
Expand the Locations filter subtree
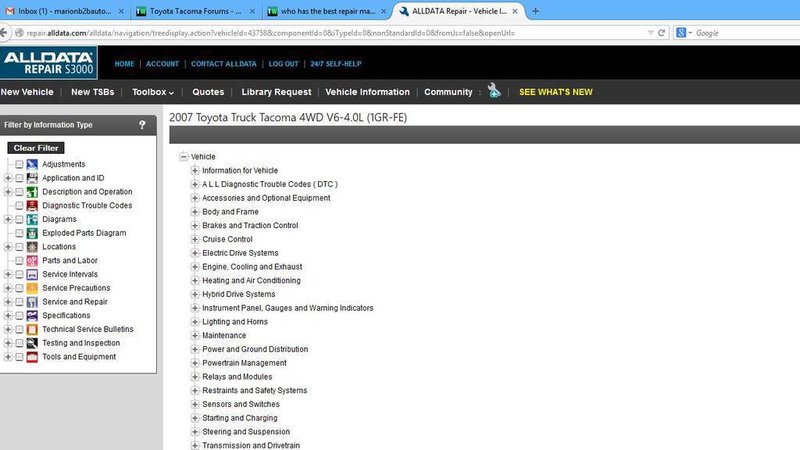coord(8,247)
